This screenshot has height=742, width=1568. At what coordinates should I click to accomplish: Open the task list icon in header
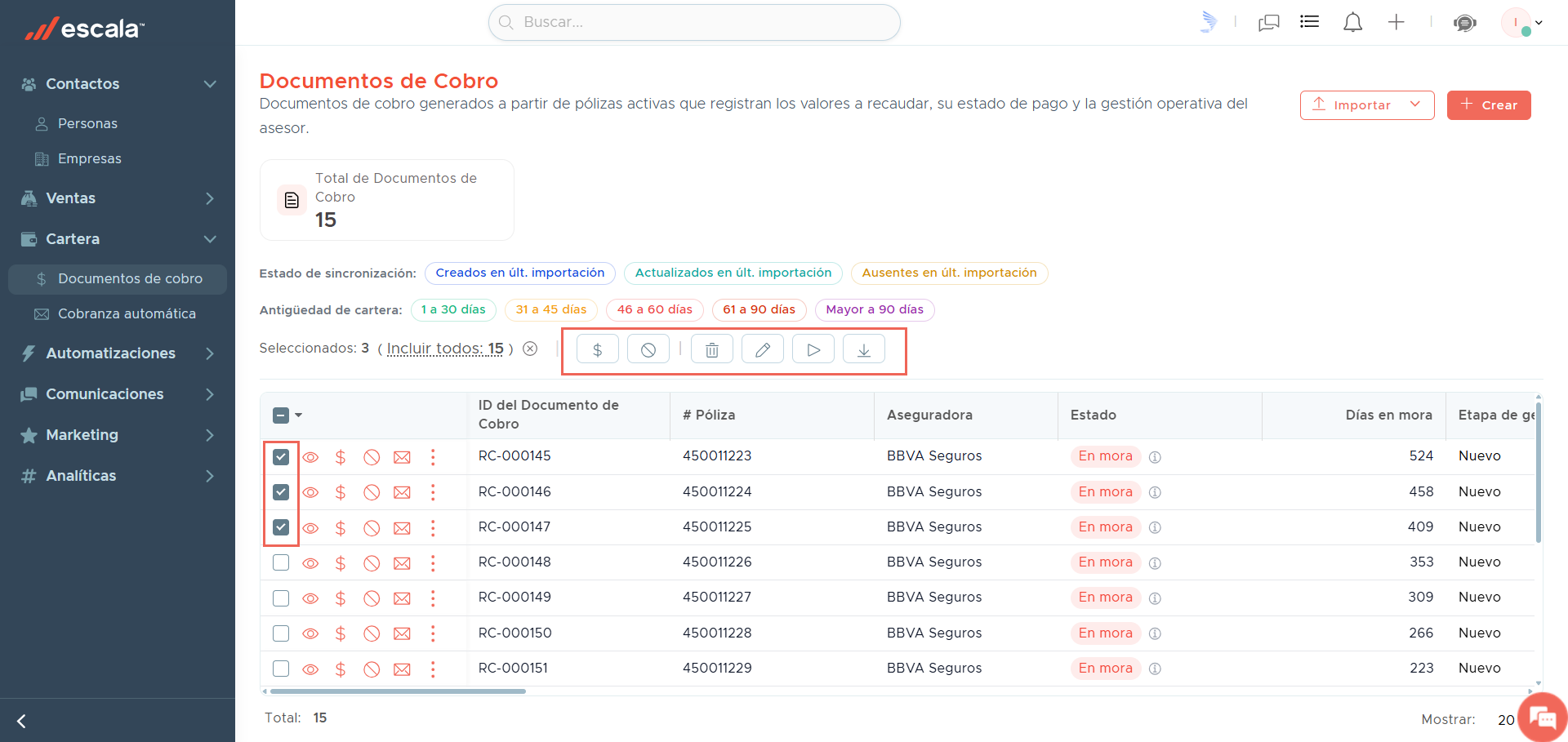pos(1310,22)
